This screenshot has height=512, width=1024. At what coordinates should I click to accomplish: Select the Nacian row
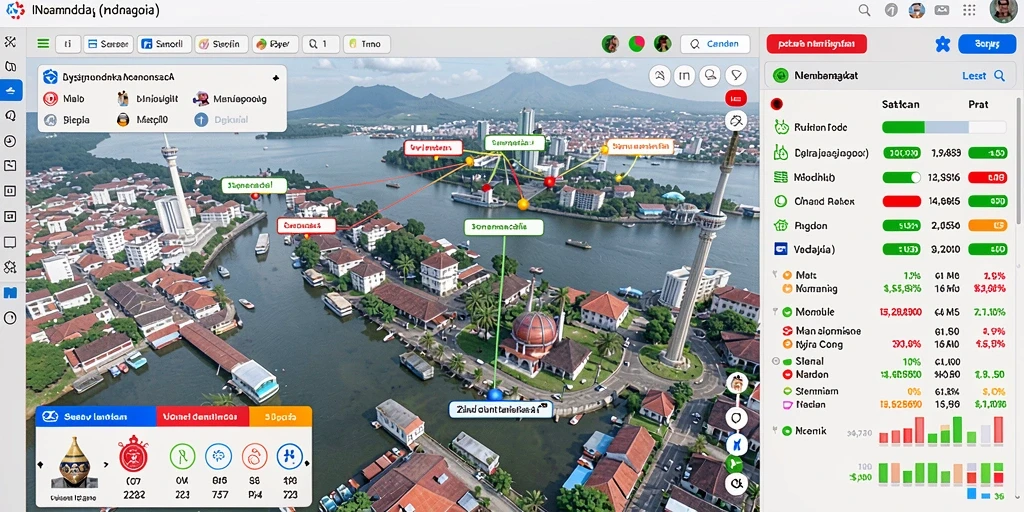(x=893, y=405)
